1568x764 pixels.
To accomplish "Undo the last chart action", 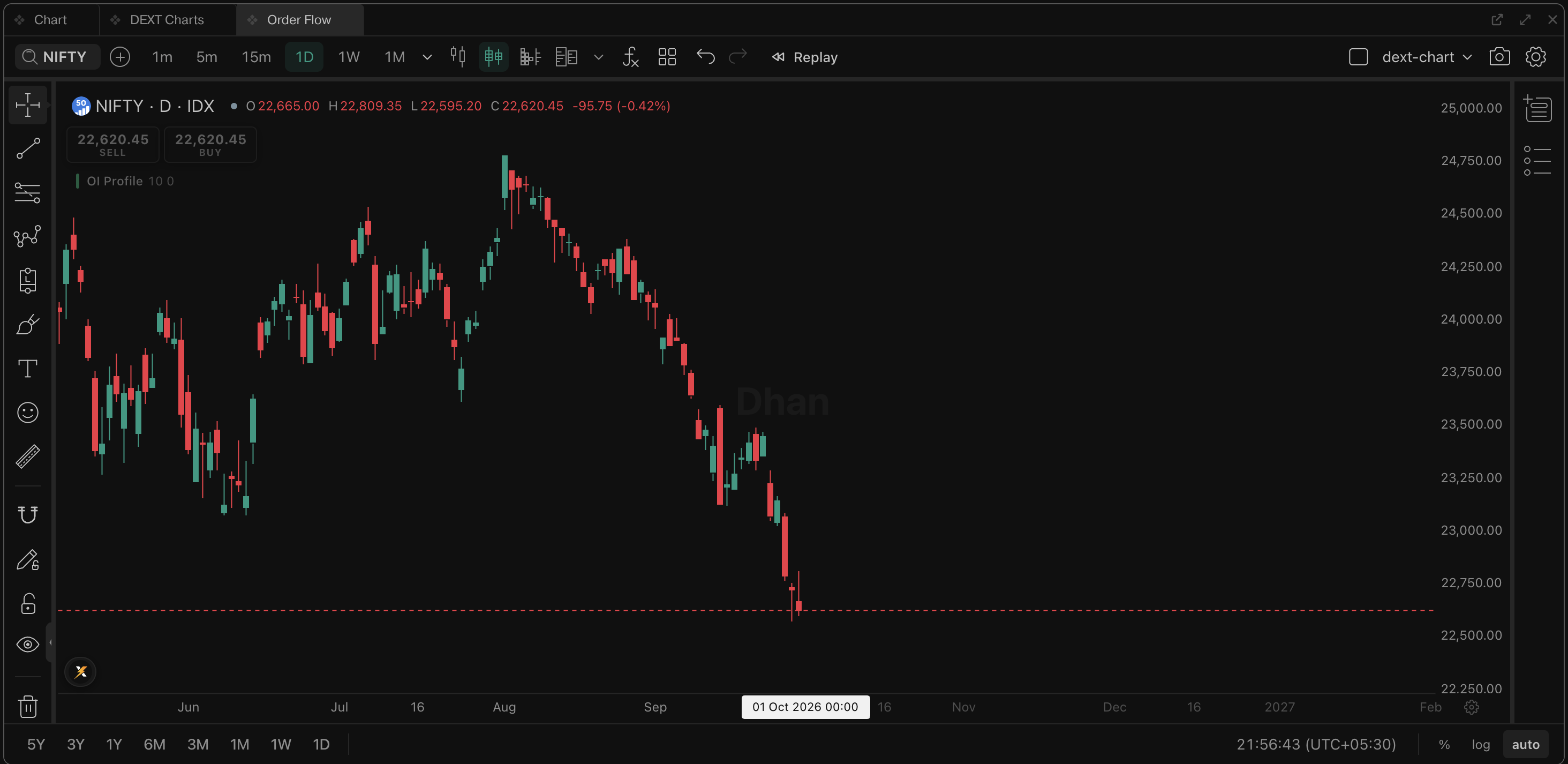I will coord(705,57).
